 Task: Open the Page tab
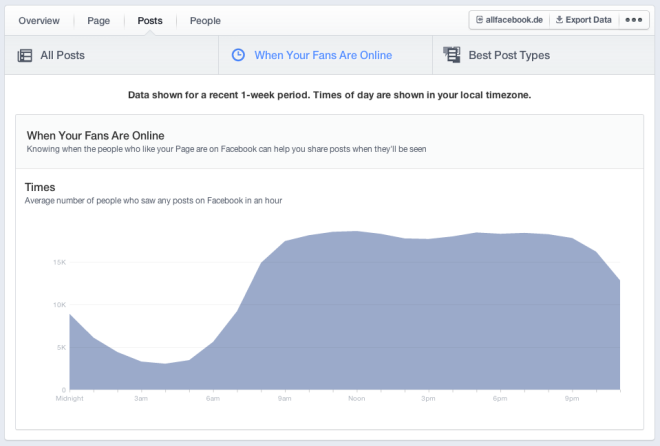click(99, 20)
